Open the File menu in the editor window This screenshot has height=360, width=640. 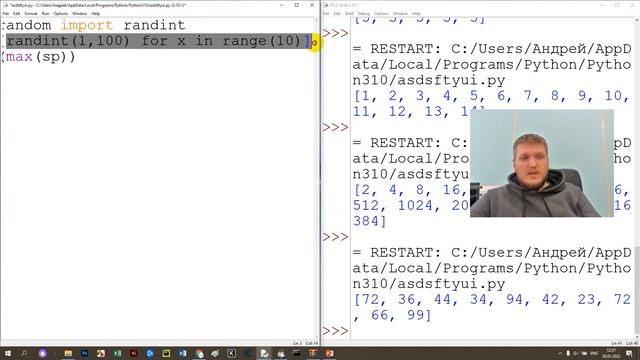[x=6, y=13]
